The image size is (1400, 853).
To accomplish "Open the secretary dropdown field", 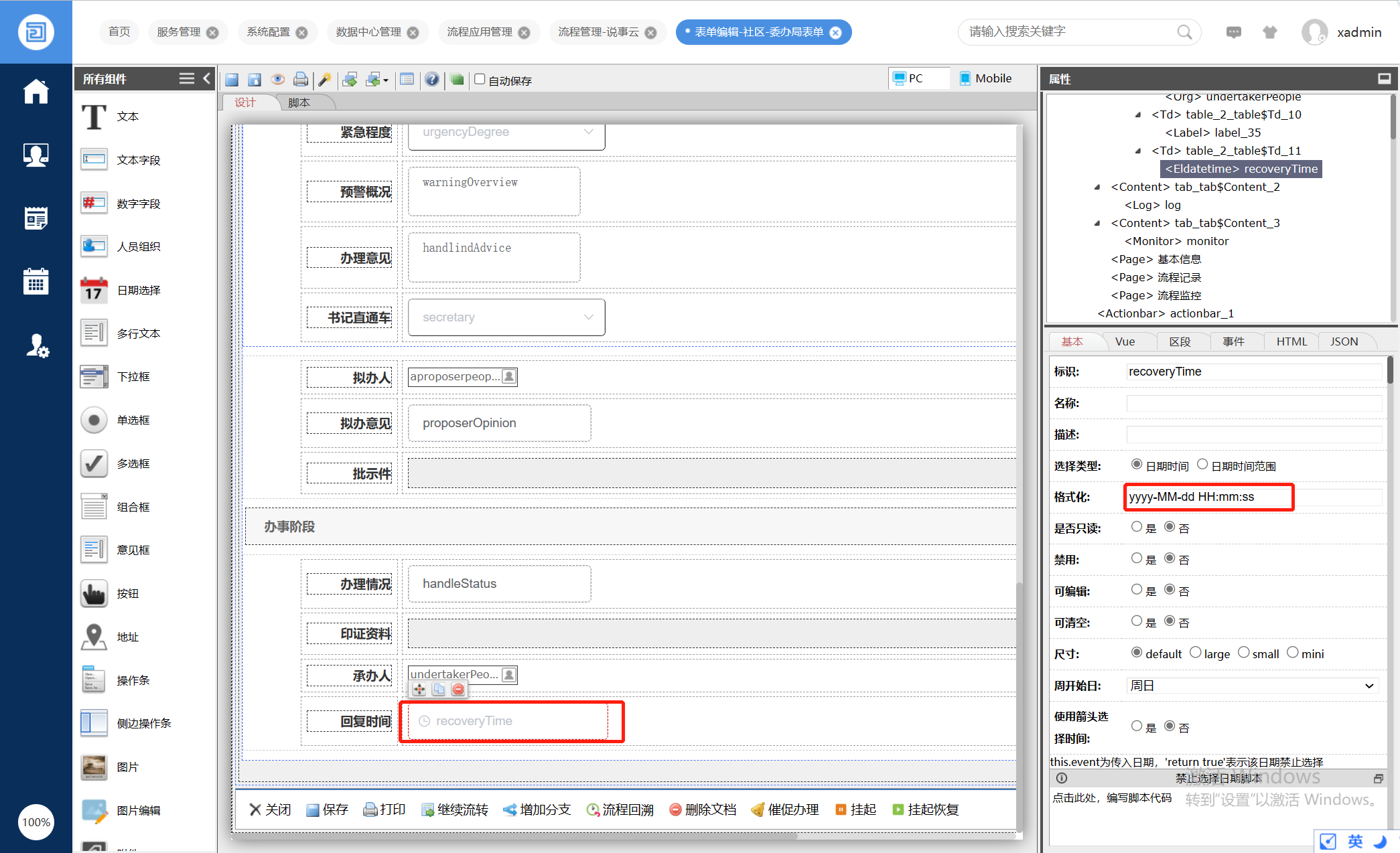I will [506, 317].
